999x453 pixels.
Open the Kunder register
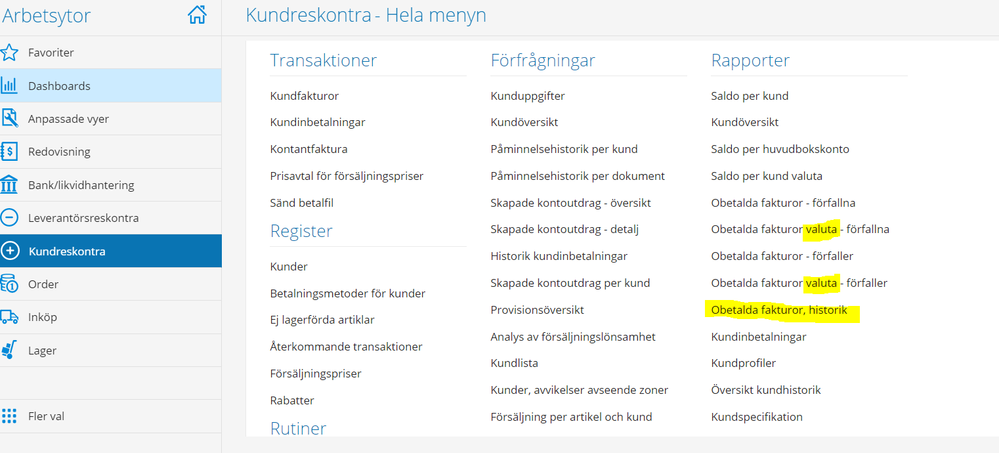click(289, 266)
